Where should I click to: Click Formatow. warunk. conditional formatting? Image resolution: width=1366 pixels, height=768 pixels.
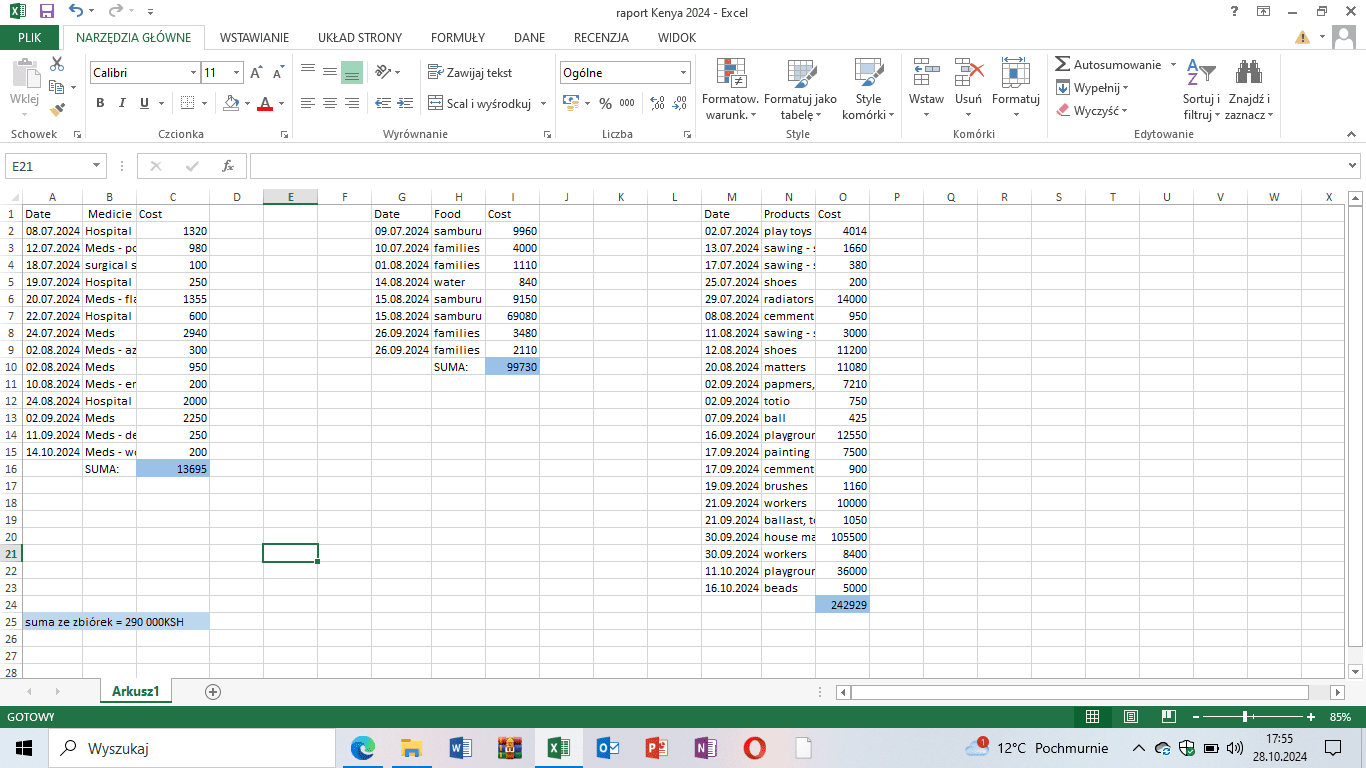[x=730, y=89]
